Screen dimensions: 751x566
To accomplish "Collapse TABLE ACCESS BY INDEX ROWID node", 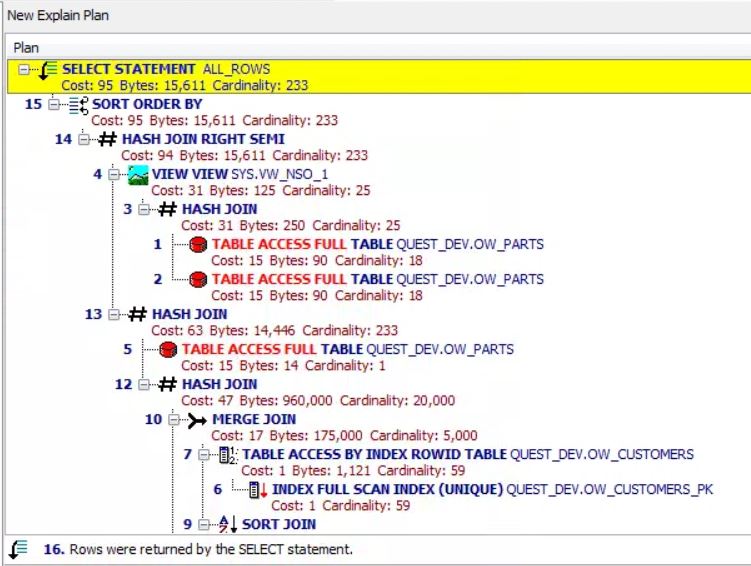I will point(205,454).
